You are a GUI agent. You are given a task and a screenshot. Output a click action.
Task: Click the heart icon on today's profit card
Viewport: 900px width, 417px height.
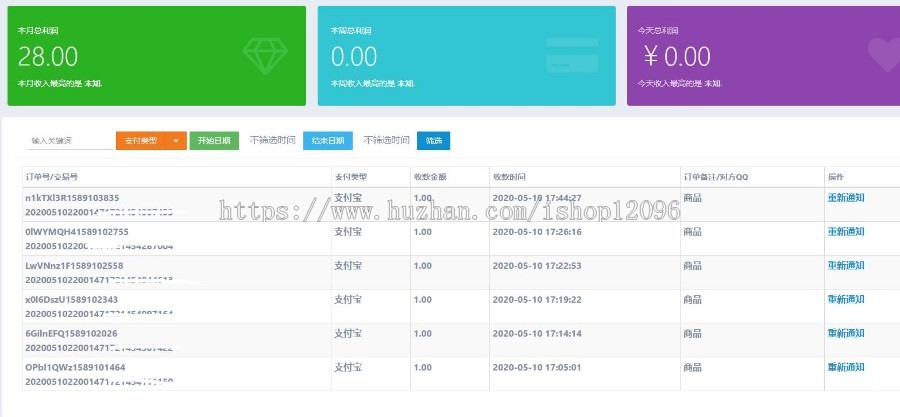click(883, 54)
